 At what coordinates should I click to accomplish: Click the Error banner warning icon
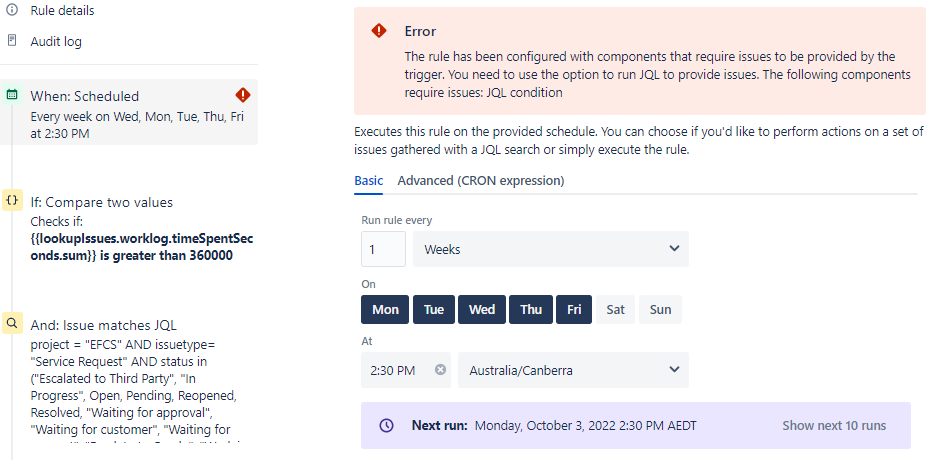379,32
